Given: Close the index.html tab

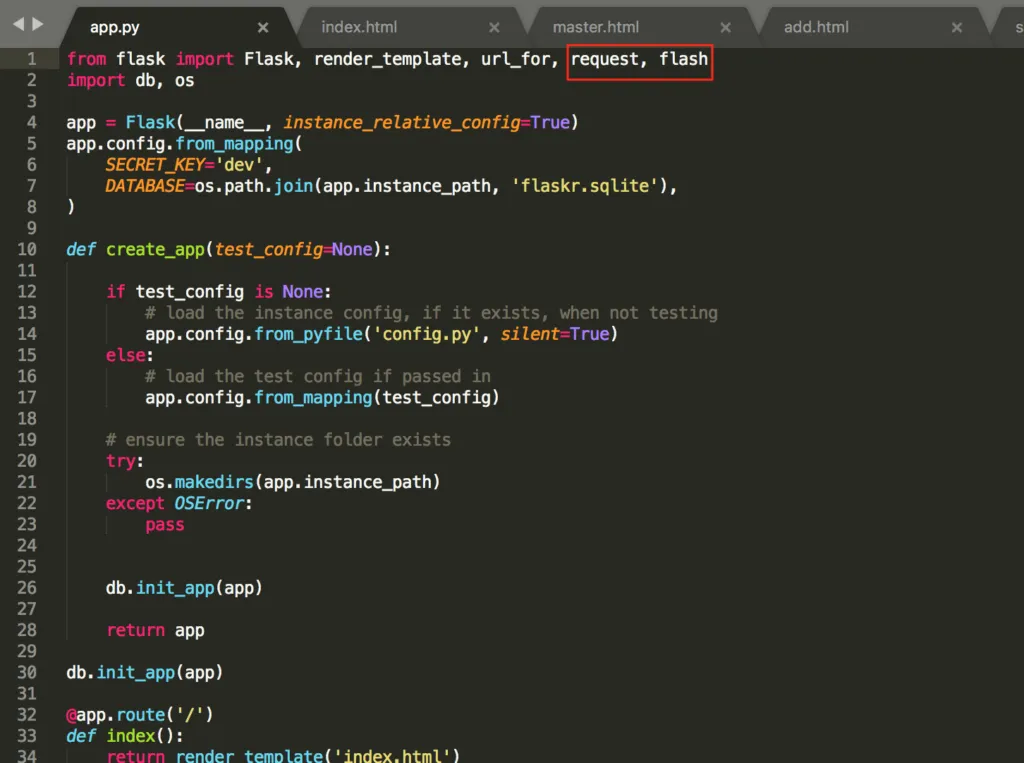Looking at the screenshot, I should tap(494, 27).
